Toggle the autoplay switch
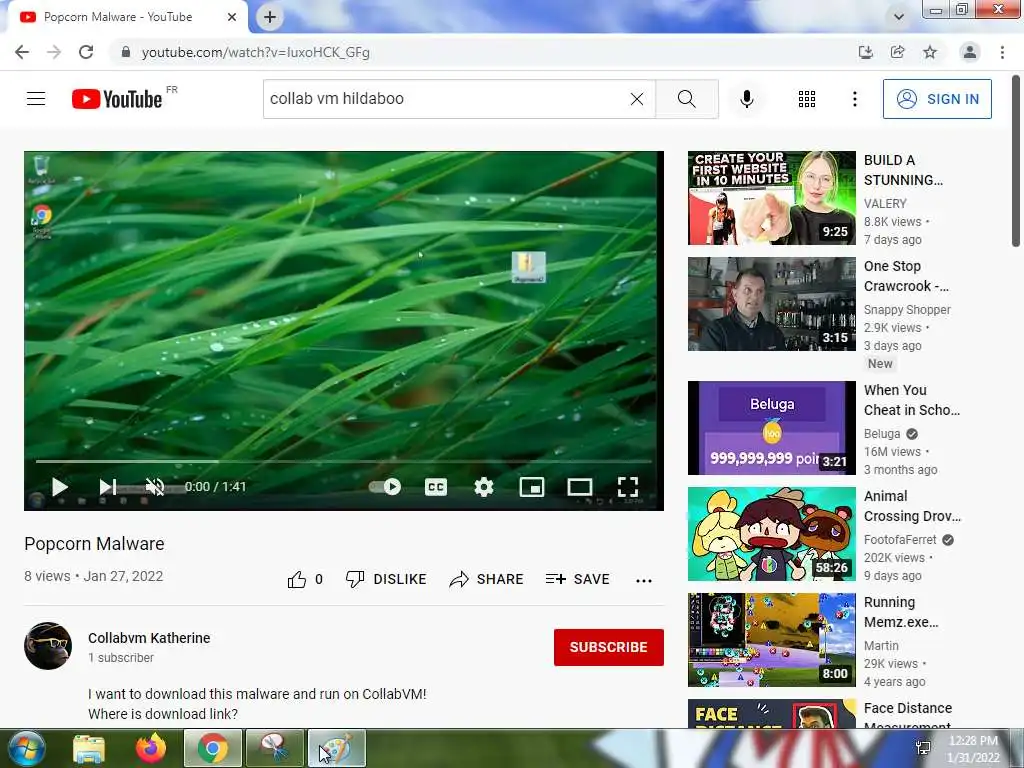1024x768 pixels. click(x=385, y=487)
